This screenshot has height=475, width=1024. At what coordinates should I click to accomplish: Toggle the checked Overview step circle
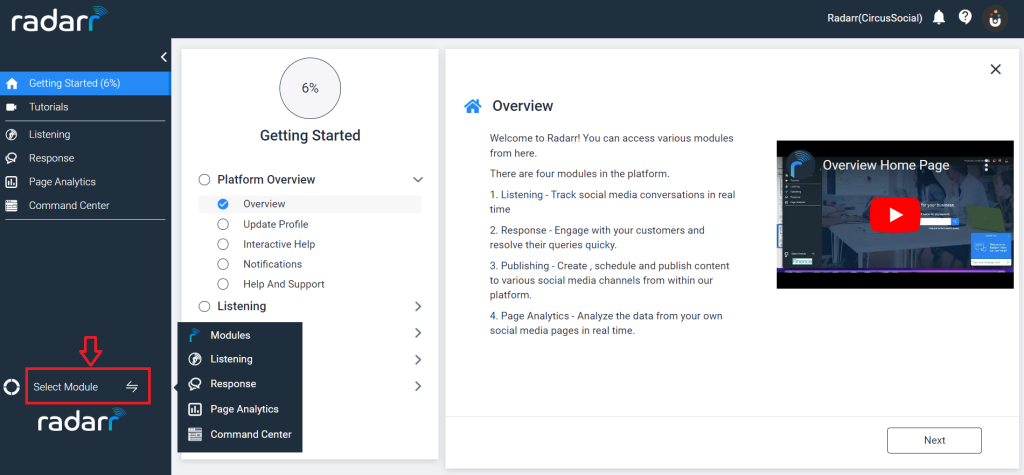223,204
